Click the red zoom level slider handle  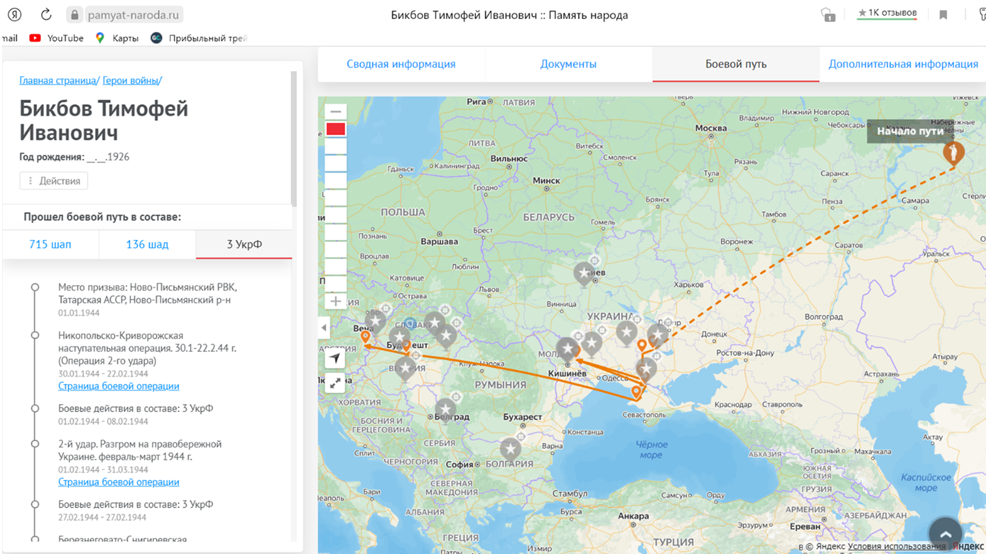click(336, 129)
